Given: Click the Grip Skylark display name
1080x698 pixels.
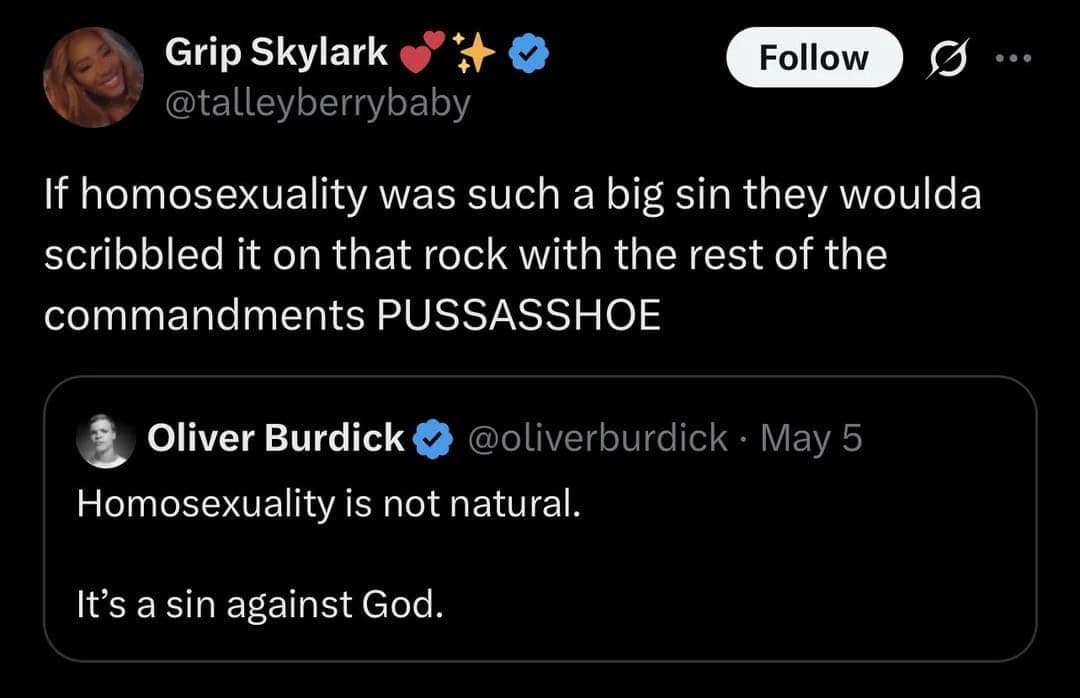Looking at the screenshot, I should pos(276,53).
